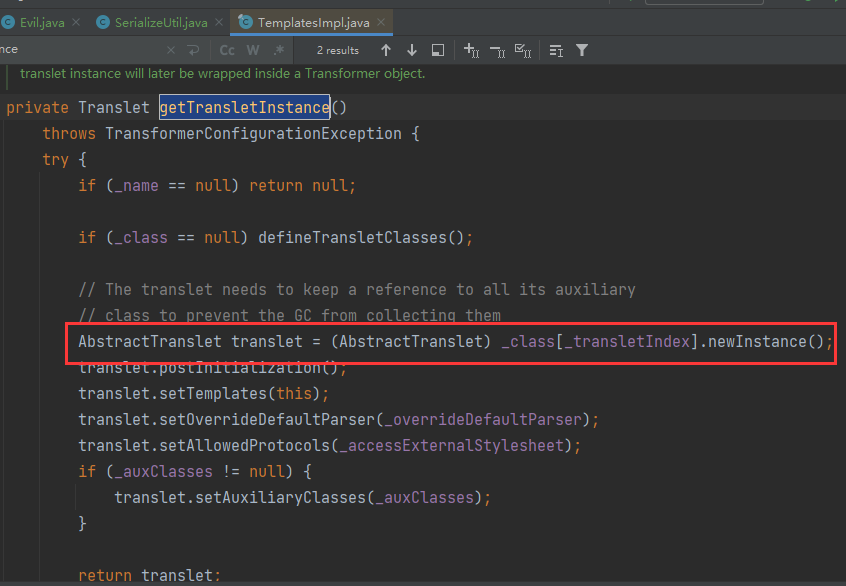Unselect occurrence icon in search bar
The width and height of the screenshot is (846, 586).
pos(497,51)
